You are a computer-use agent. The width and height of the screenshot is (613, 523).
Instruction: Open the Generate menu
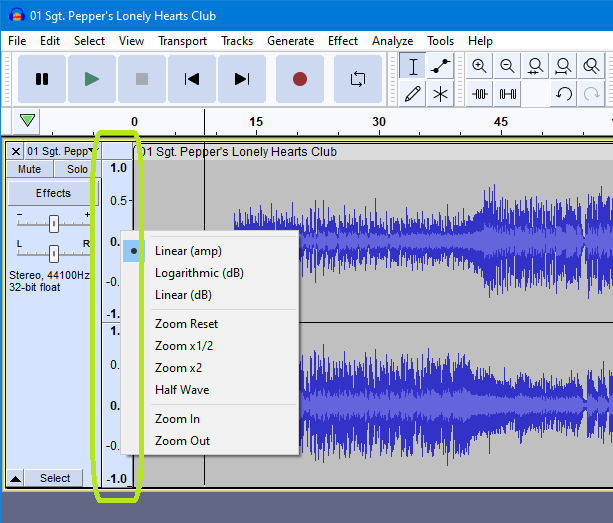pos(290,41)
